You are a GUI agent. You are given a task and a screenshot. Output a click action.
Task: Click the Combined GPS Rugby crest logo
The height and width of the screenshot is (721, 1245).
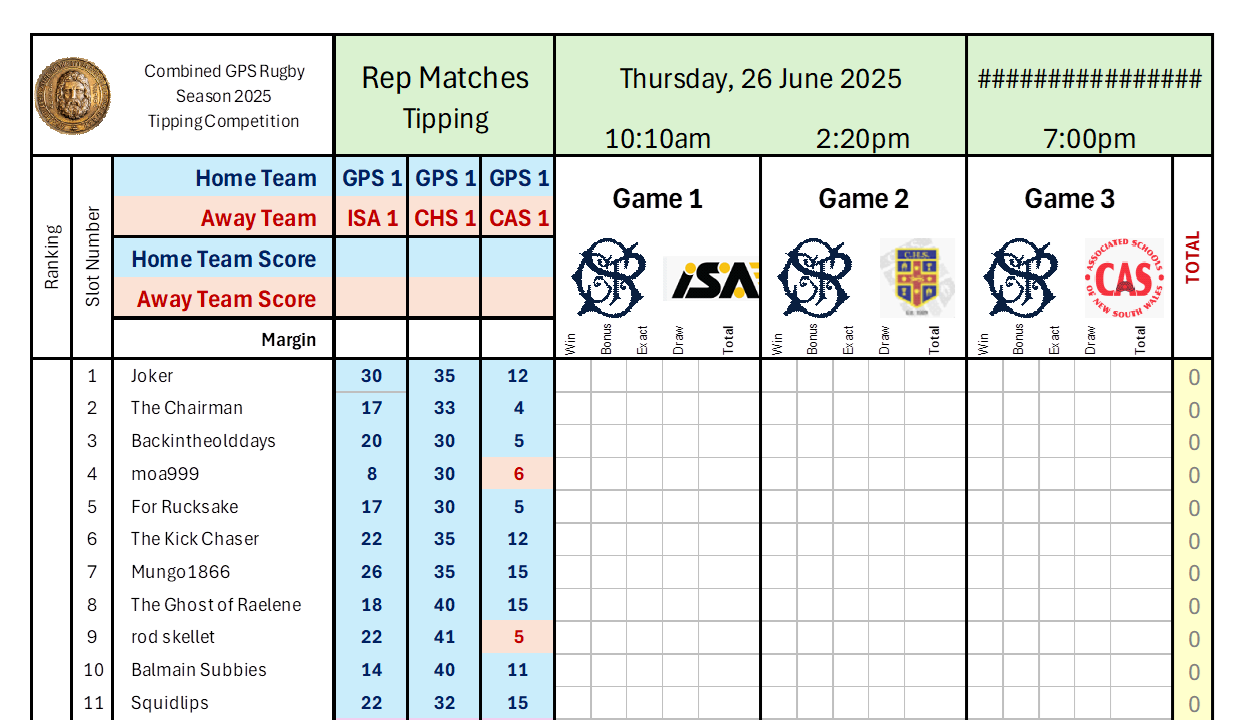click(73, 96)
